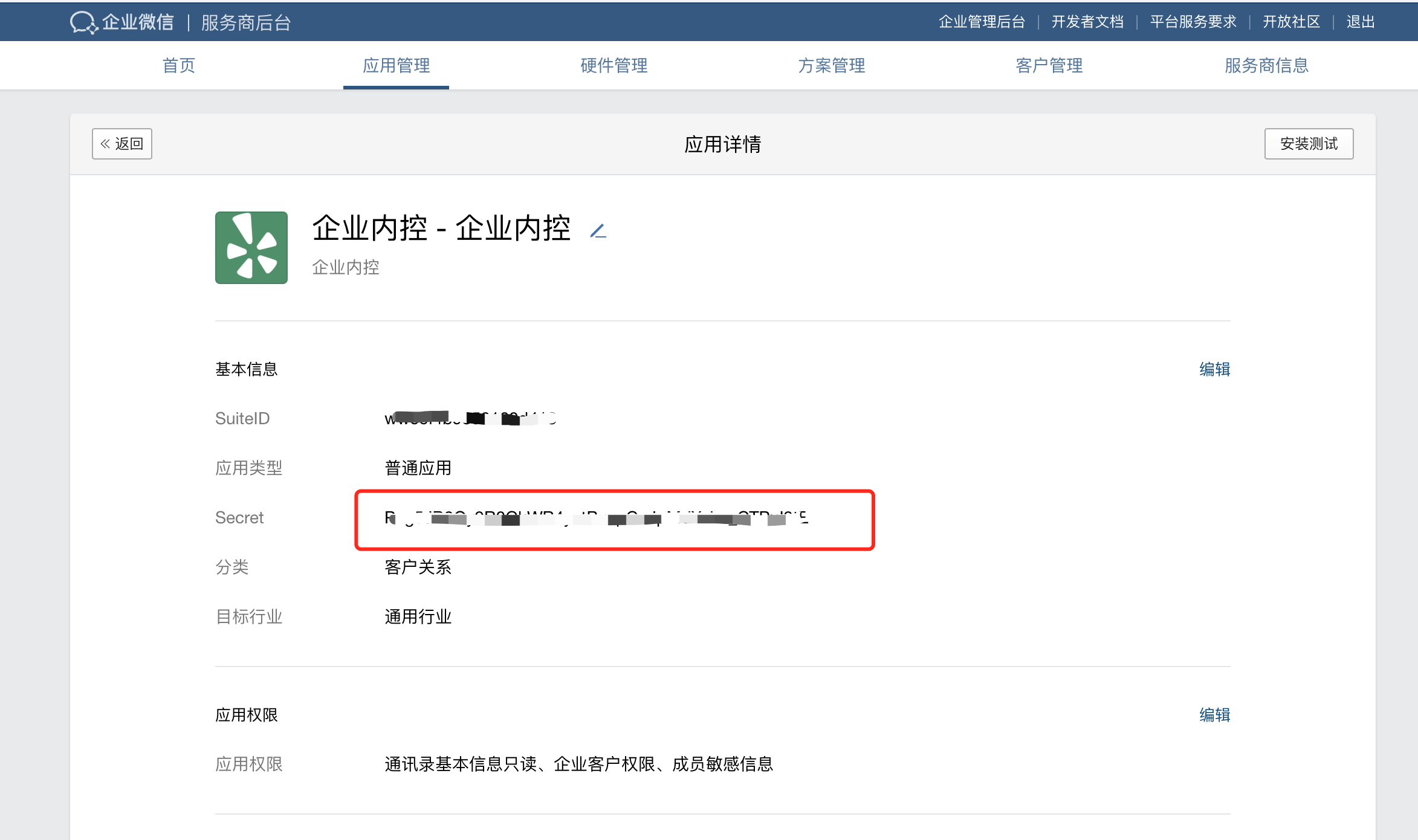
Task: Click the 企业微信 logo icon
Action: pos(83,22)
